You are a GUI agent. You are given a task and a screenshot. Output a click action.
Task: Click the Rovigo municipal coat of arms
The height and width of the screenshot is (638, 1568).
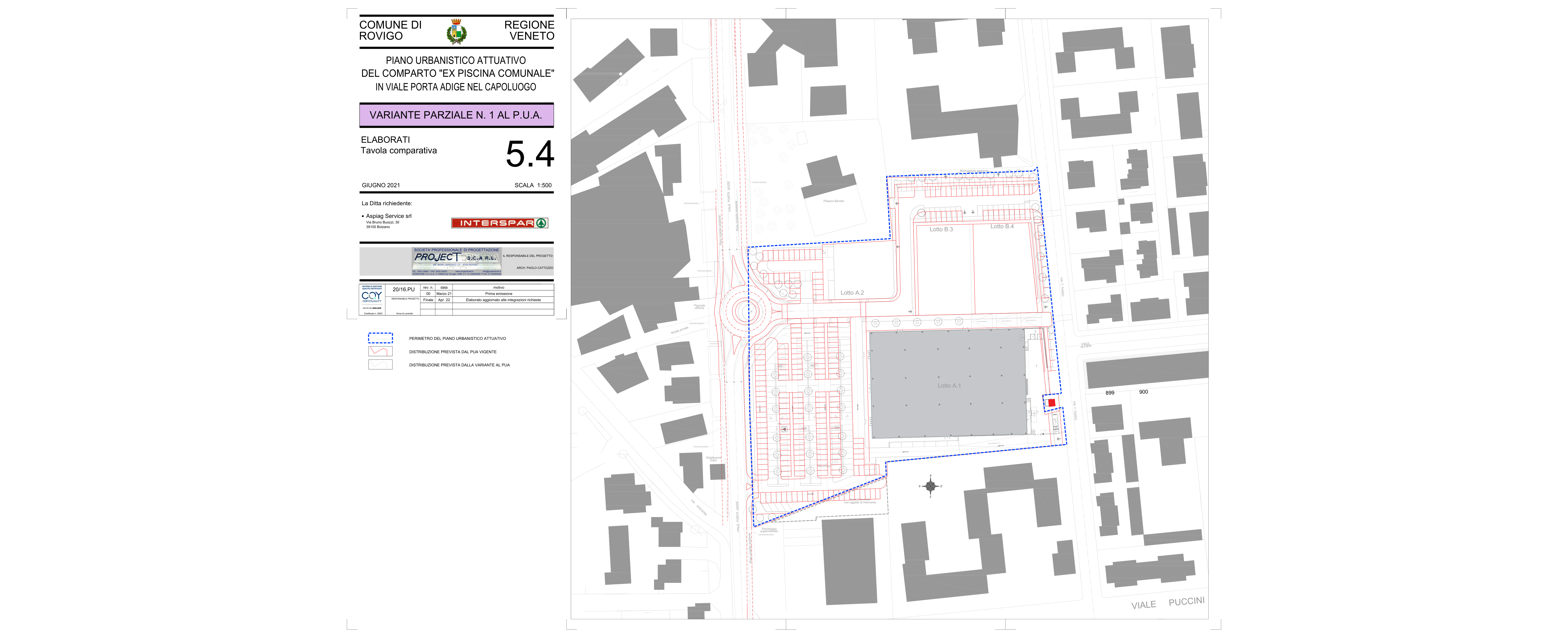457,32
